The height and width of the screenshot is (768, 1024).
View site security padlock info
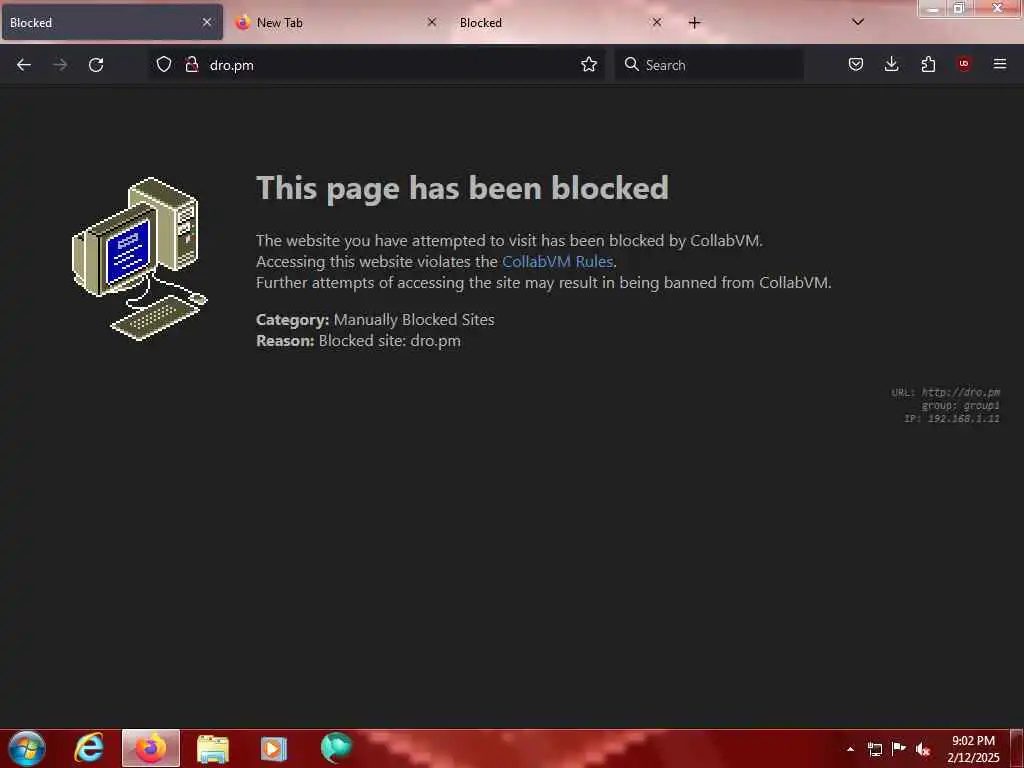pos(191,64)
